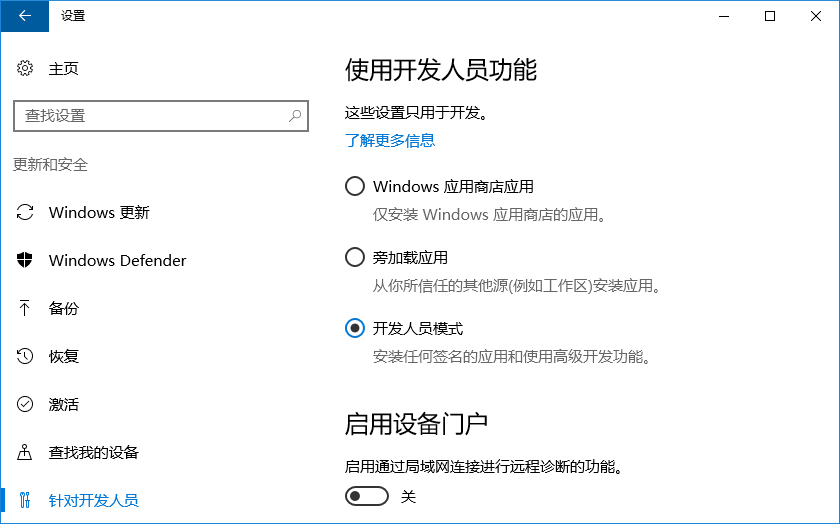840x524 pixels.
Task: Click the 查找我的设备 person icon
Action: click(25, 452)
